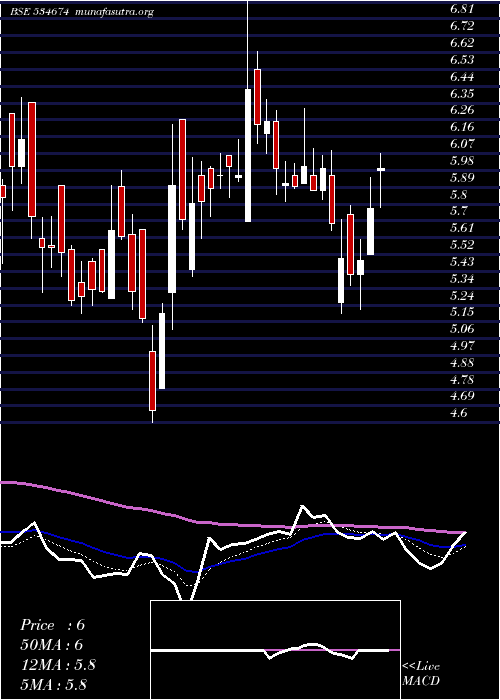Select the 5.15 price axis label
The width and height of the screenshot is (500, 700).
coord(462,312)
